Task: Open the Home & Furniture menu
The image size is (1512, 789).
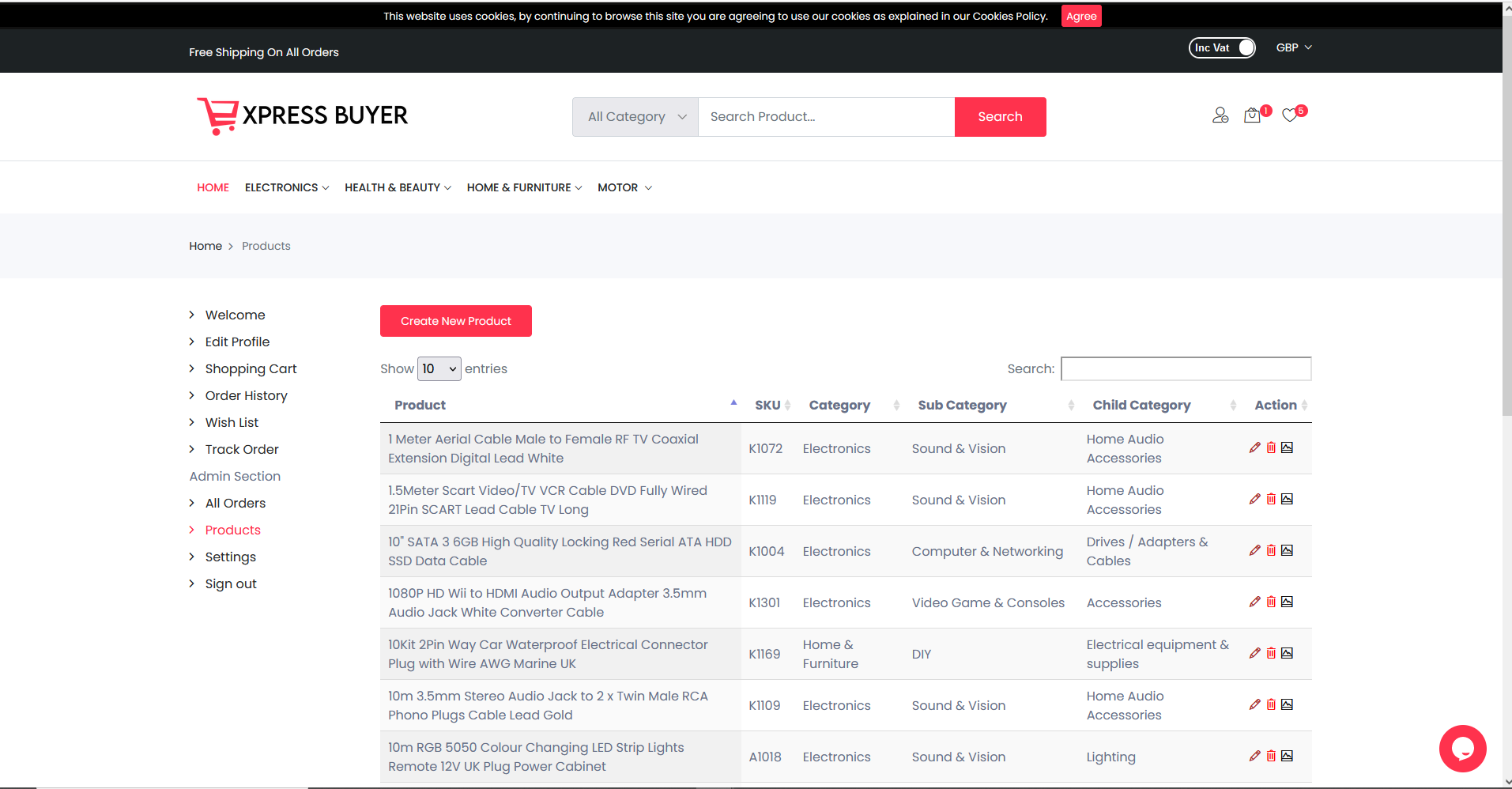Action: (x=523, y=188)
